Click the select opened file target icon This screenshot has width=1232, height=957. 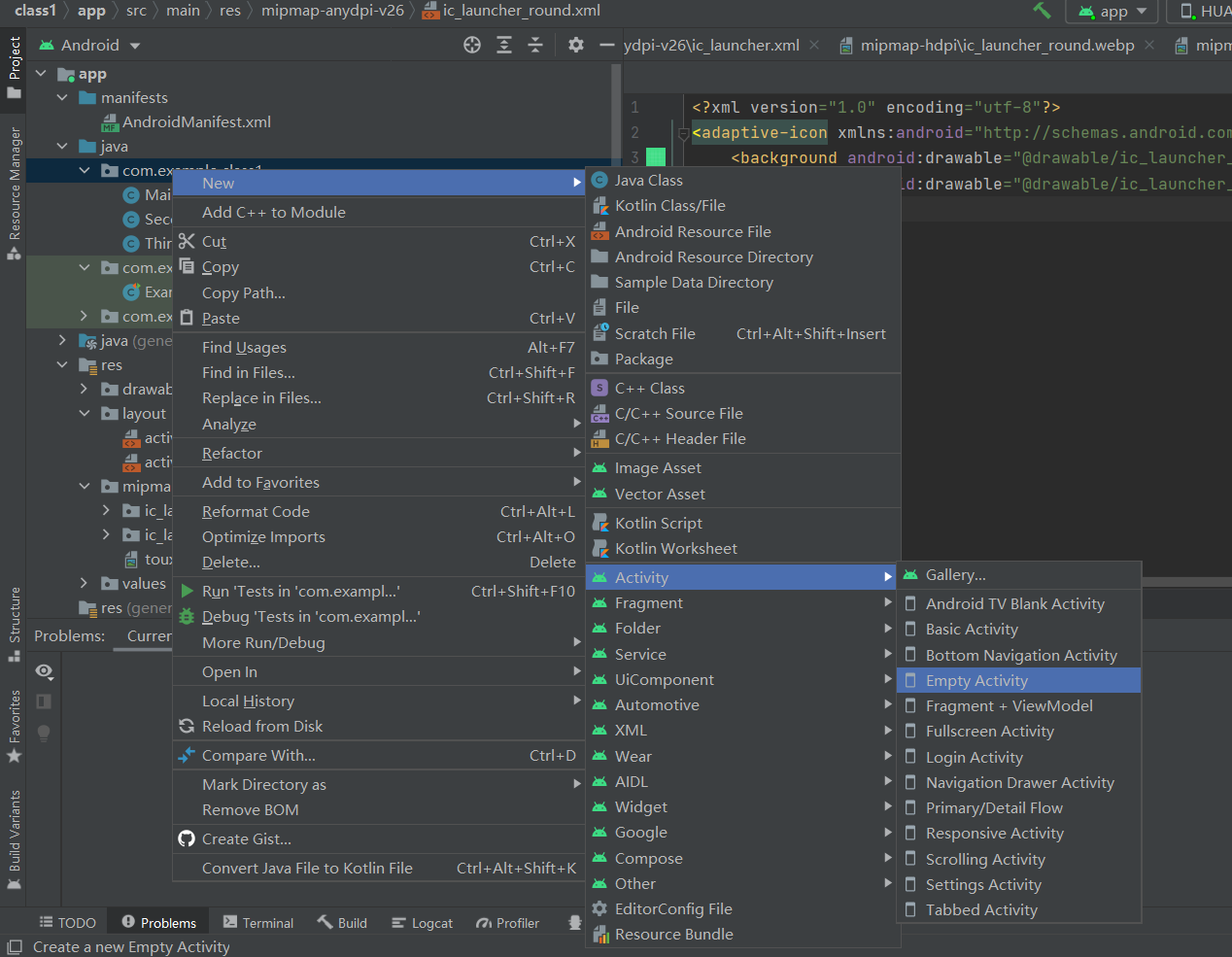(x=472, y=45)
